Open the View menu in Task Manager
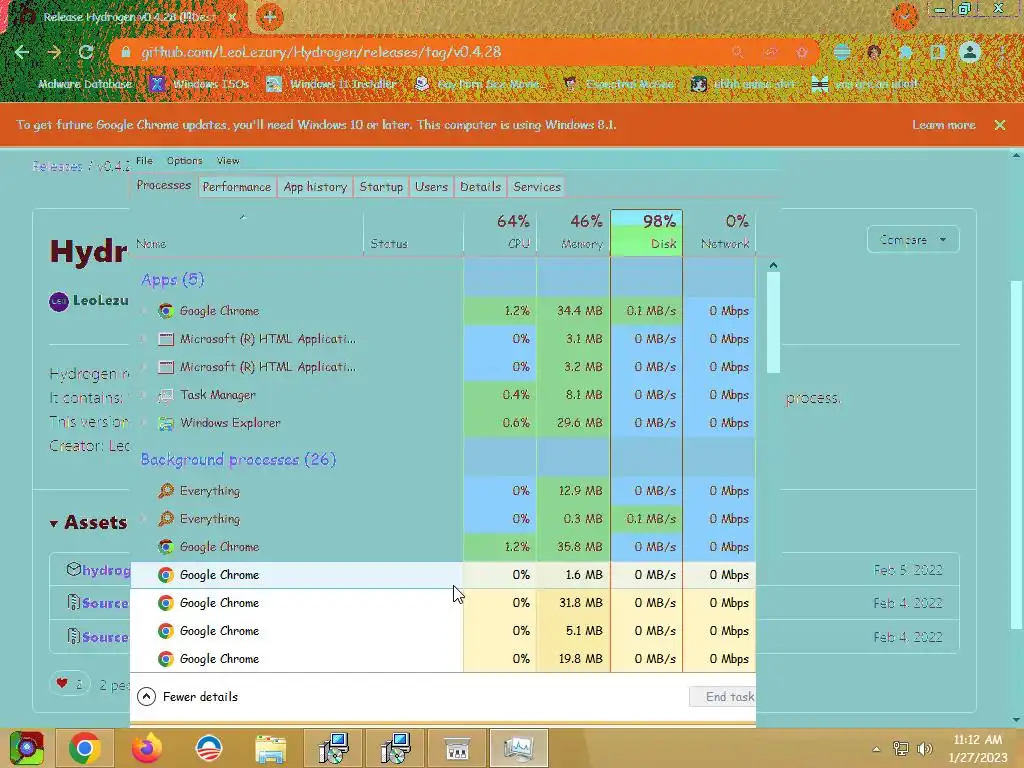 point(228,161)
